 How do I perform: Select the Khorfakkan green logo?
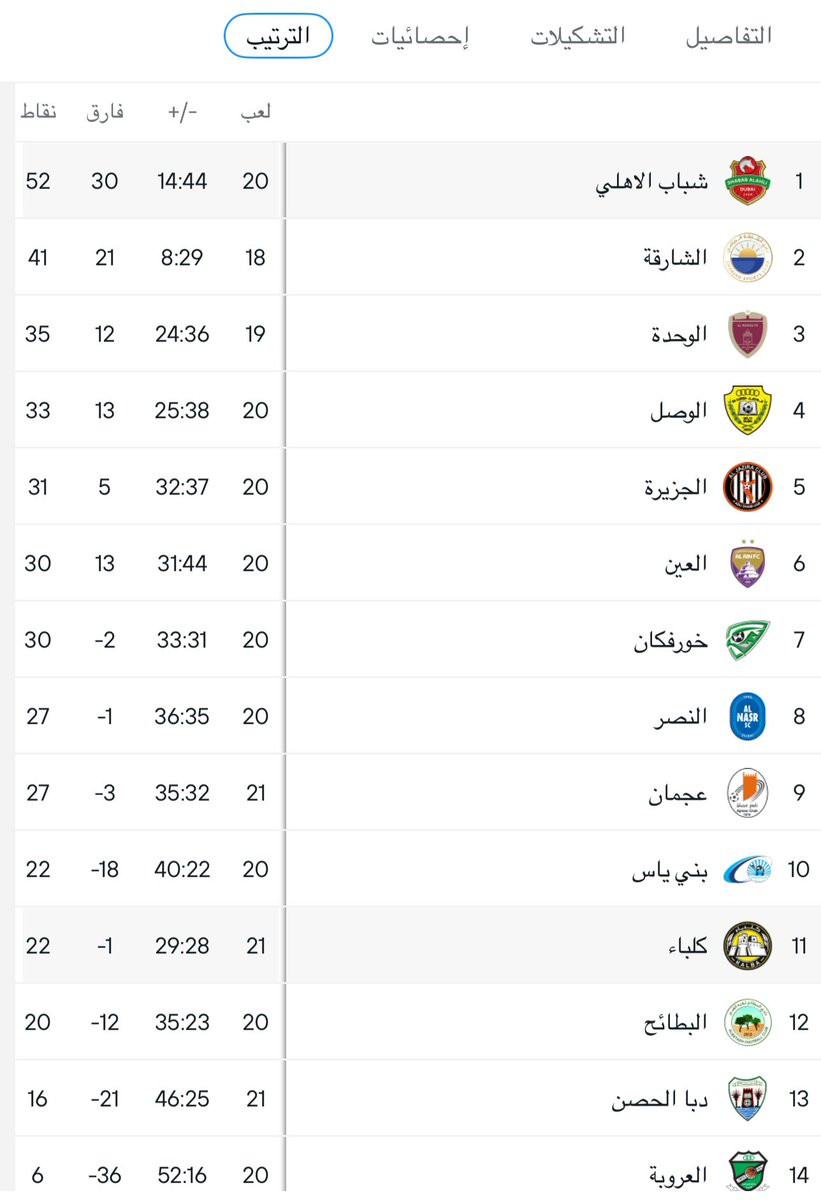(747, 640)
